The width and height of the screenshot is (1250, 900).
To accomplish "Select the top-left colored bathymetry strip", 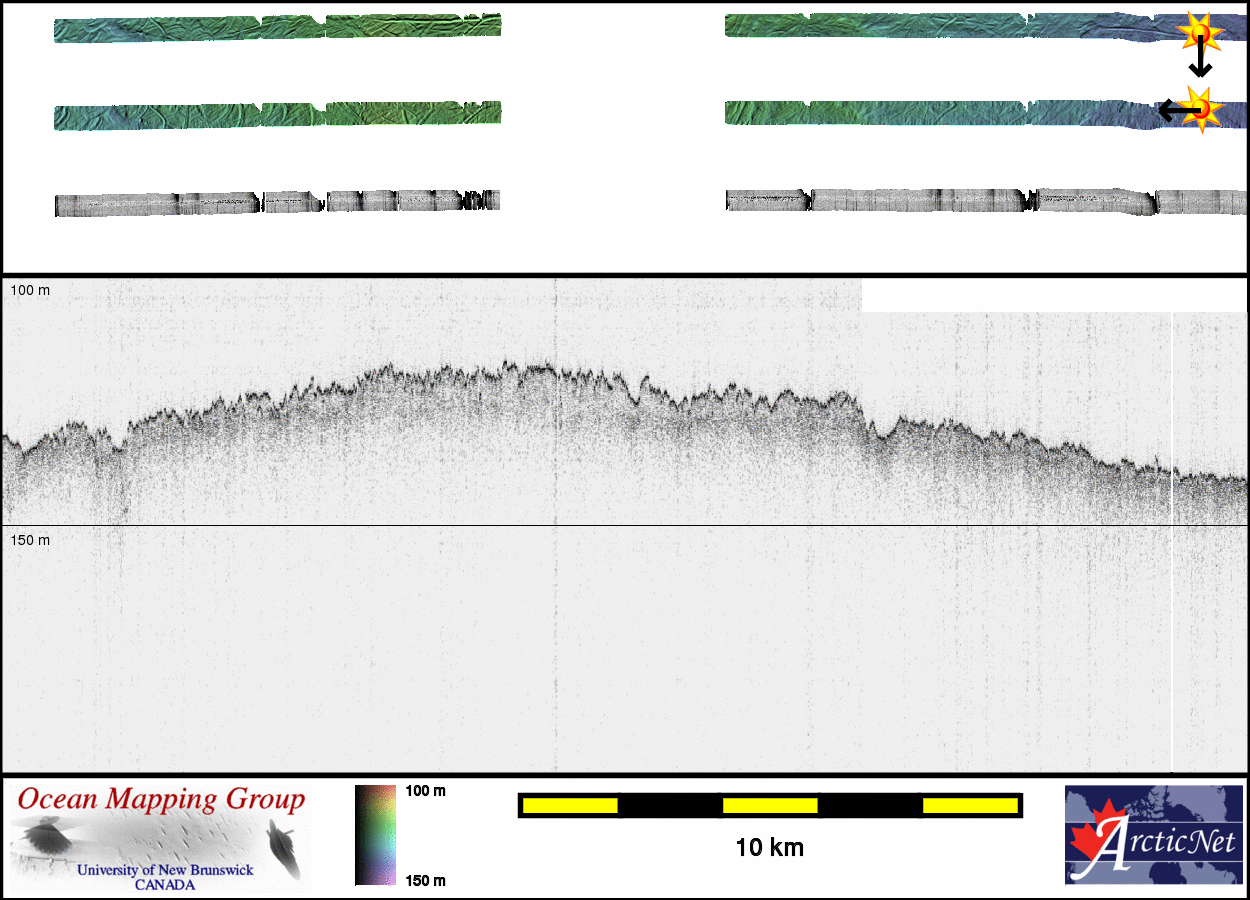I will pos(277,28).
